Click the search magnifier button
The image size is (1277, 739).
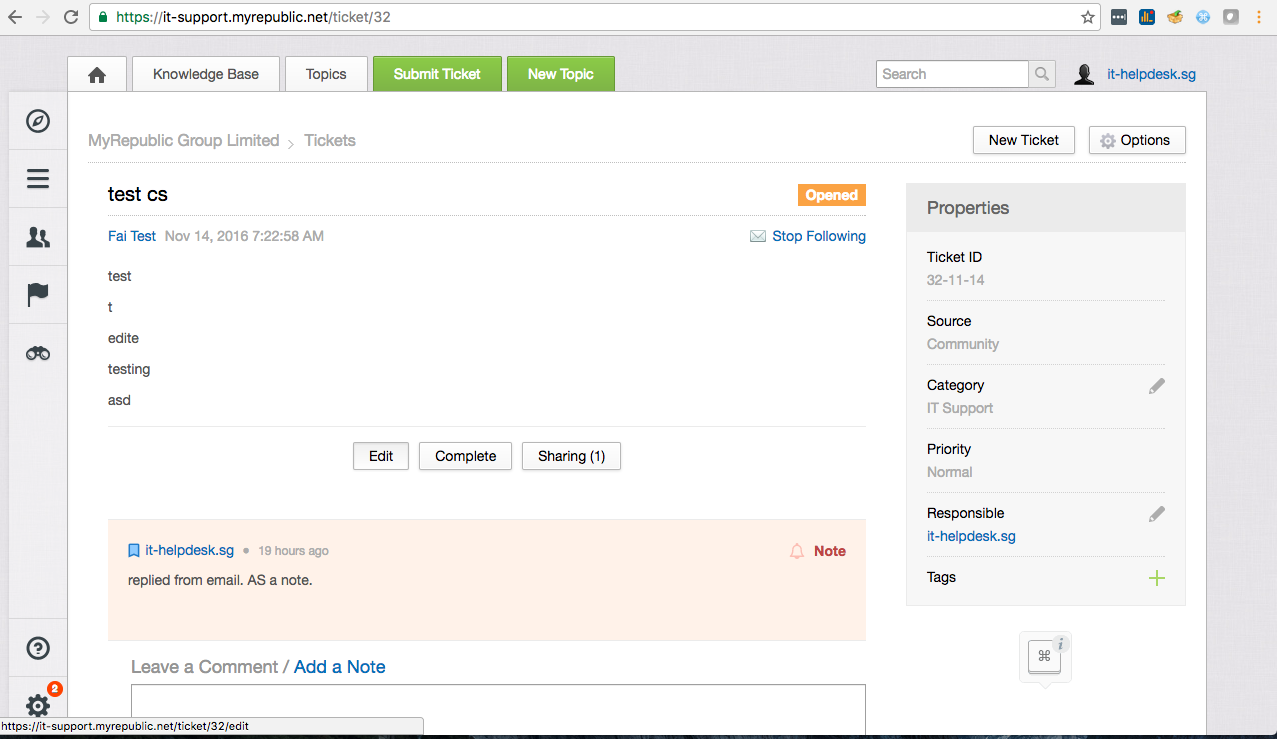click(1042, 74)
